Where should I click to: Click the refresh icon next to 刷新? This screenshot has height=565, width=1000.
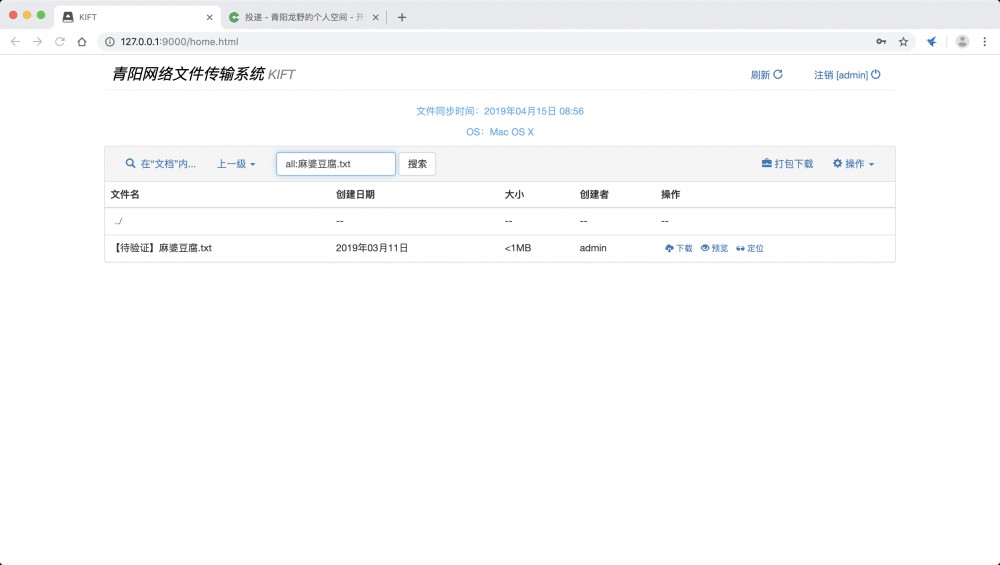(x=778, y=75)
